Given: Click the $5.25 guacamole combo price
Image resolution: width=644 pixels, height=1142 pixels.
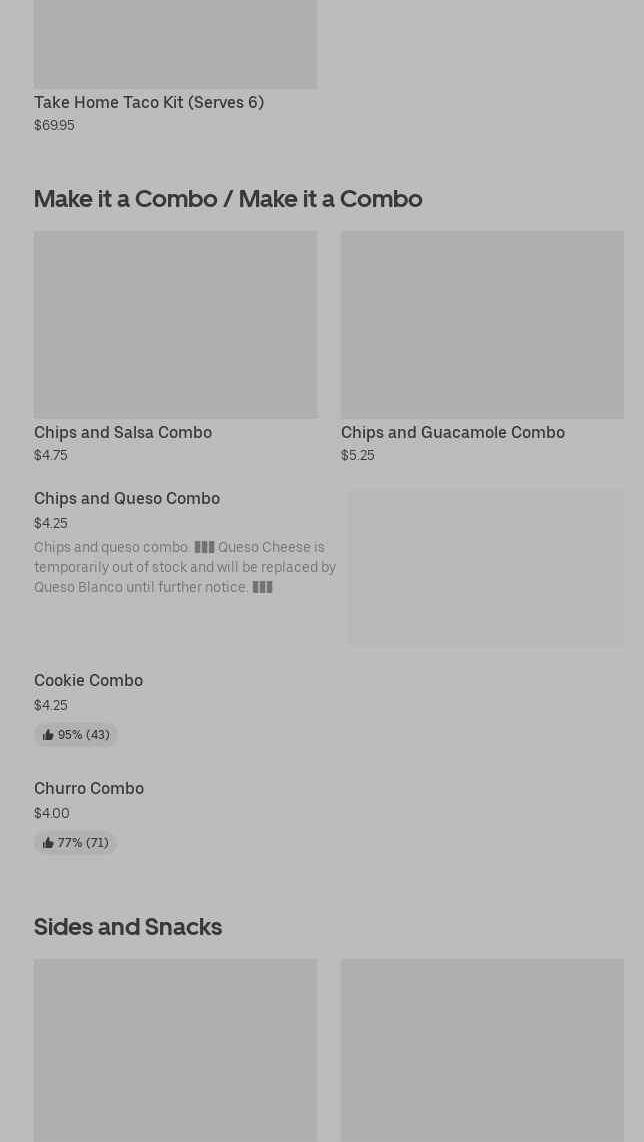Looking at the screenshot, I should tap(357, 455).
